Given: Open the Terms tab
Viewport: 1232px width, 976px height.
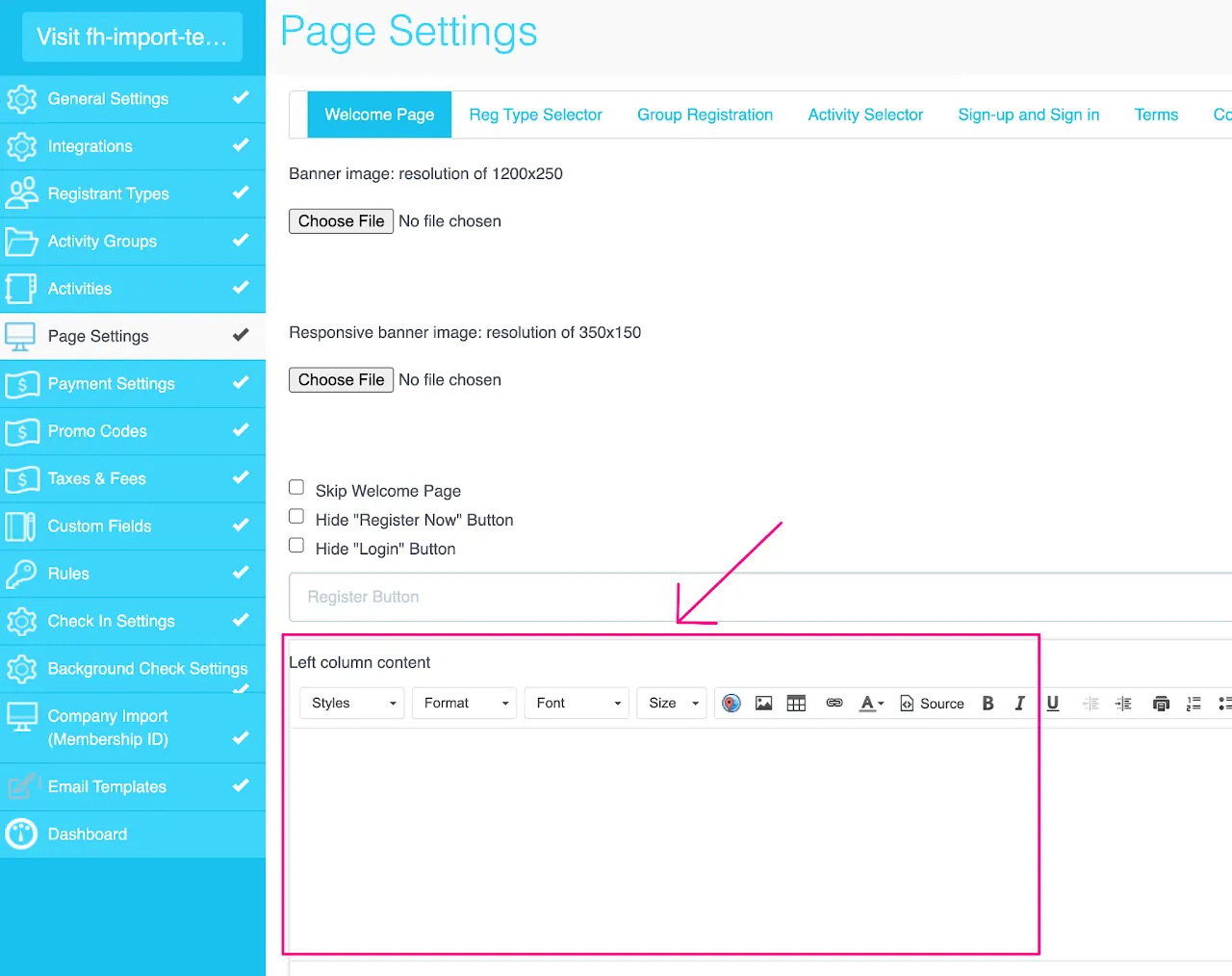Looking at the screenshot, I should [x=1156, y=115].
